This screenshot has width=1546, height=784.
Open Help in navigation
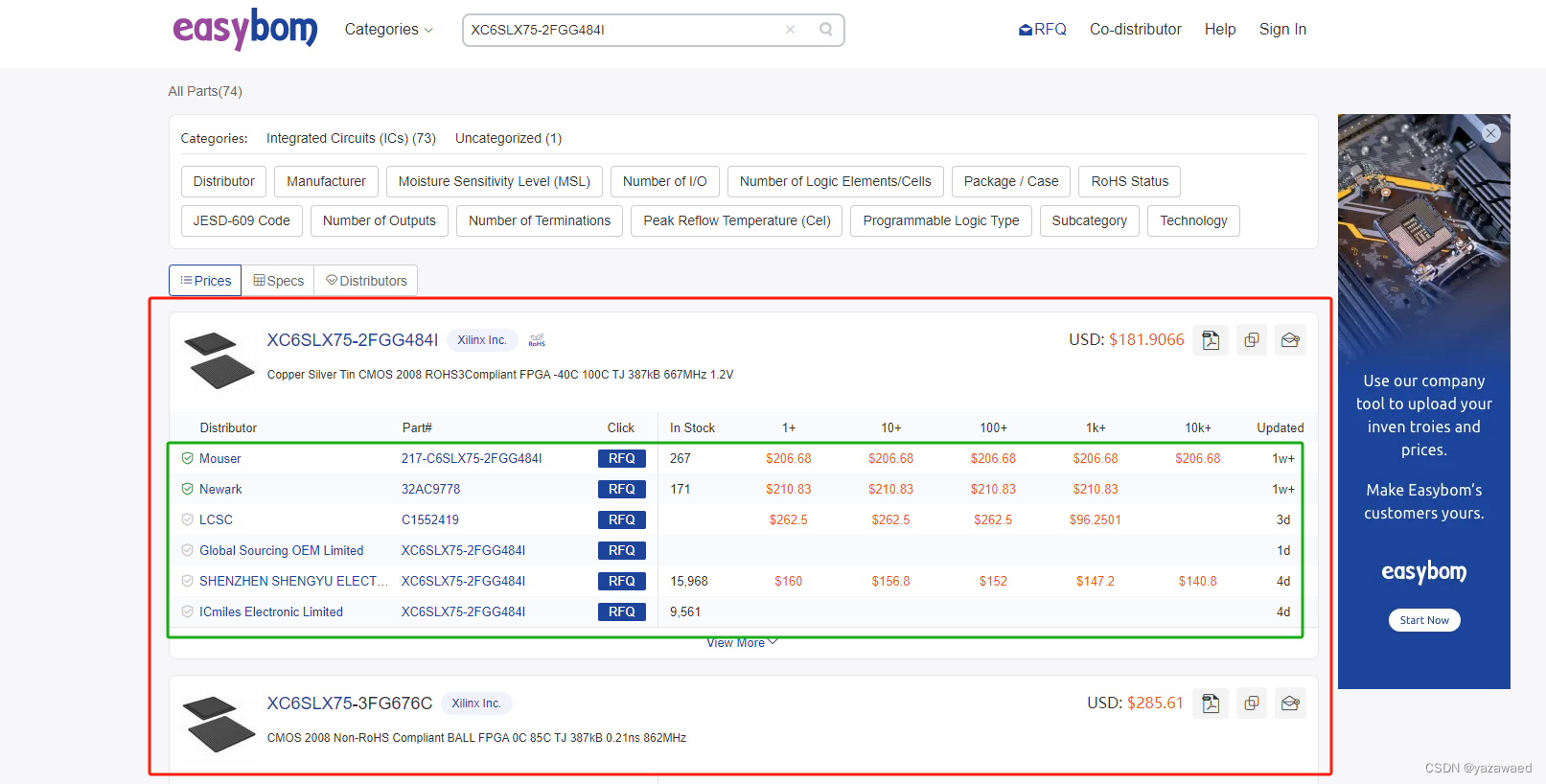(1220, 30)
